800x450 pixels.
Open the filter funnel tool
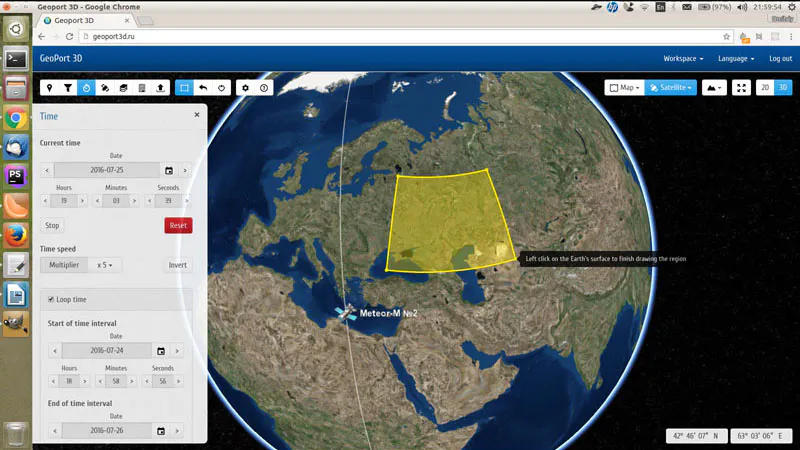68,88
